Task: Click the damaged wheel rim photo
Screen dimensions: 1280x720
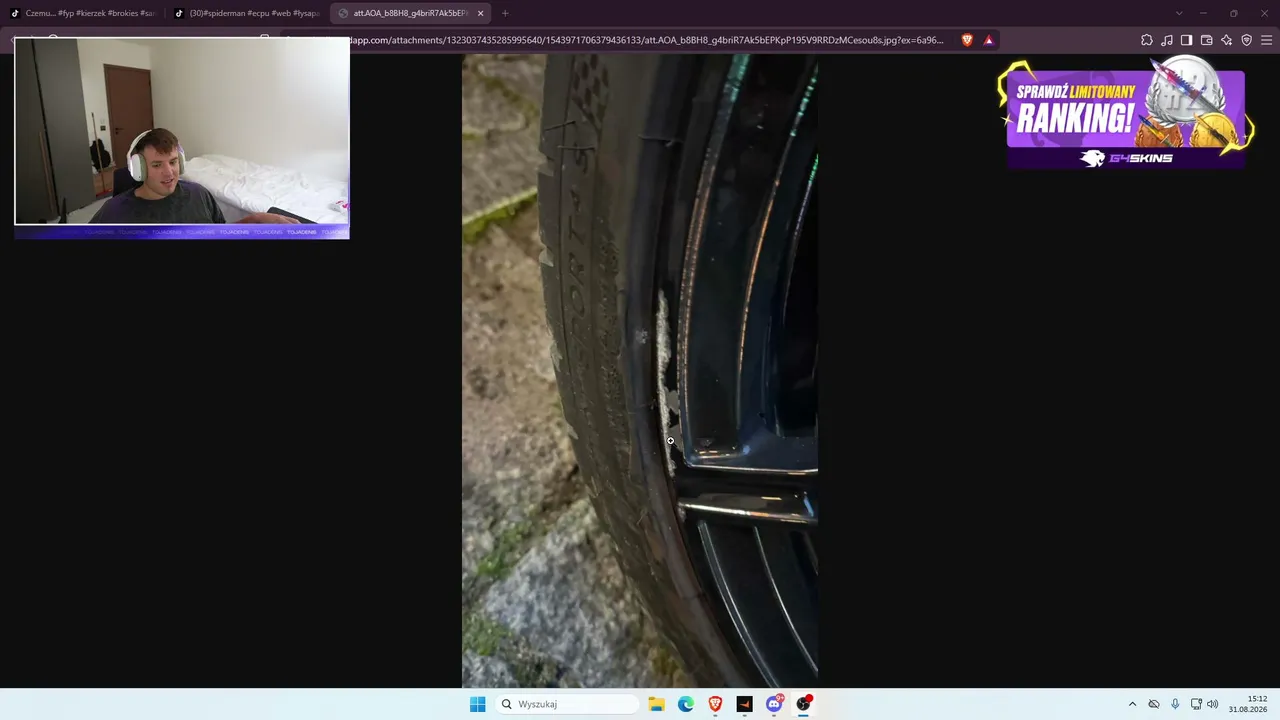Action: click(640, 371)
